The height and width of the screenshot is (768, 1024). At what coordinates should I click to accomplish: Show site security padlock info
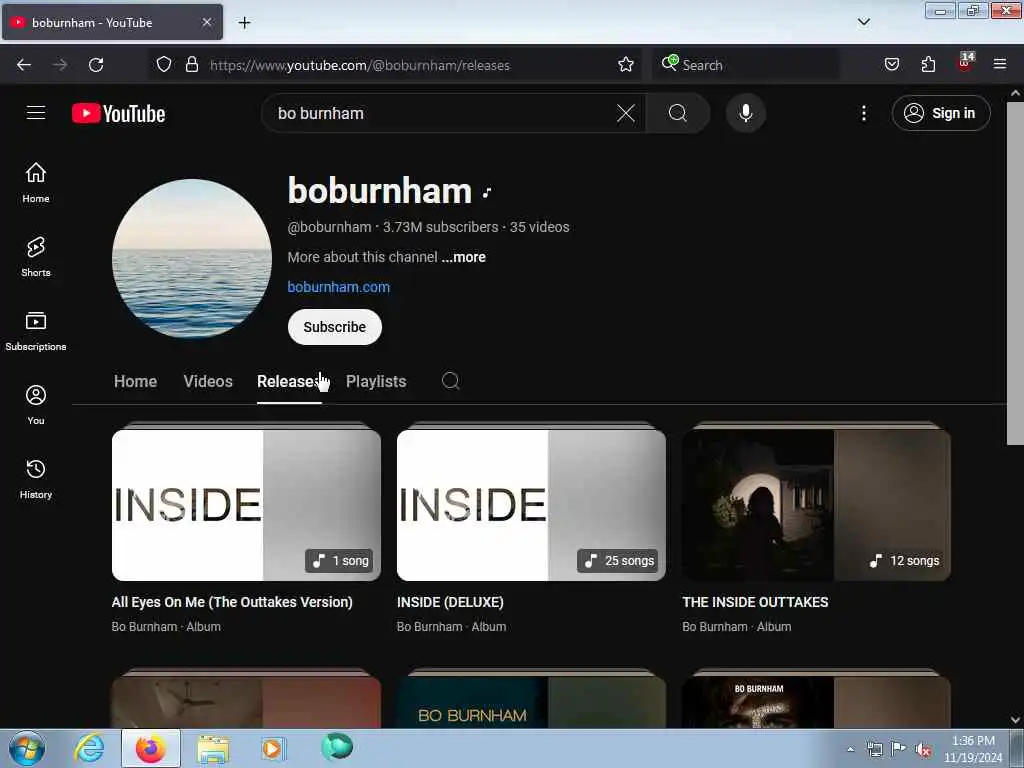point(191,64)
